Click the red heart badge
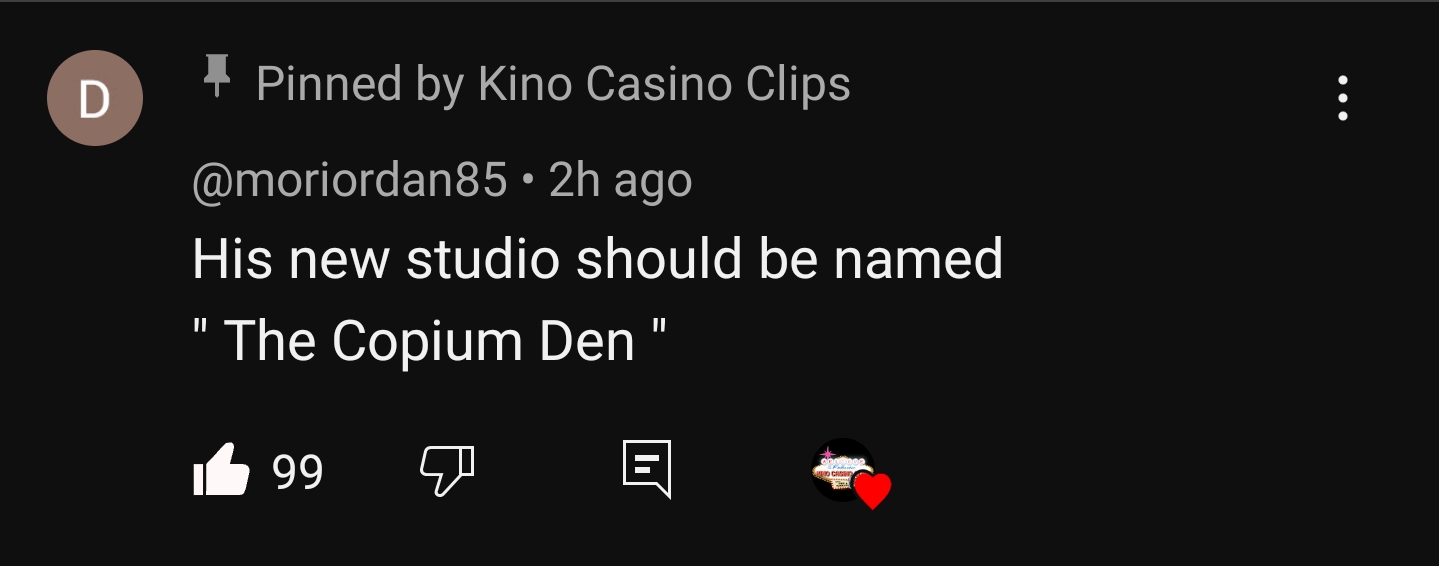 click(x=873, y=491)
